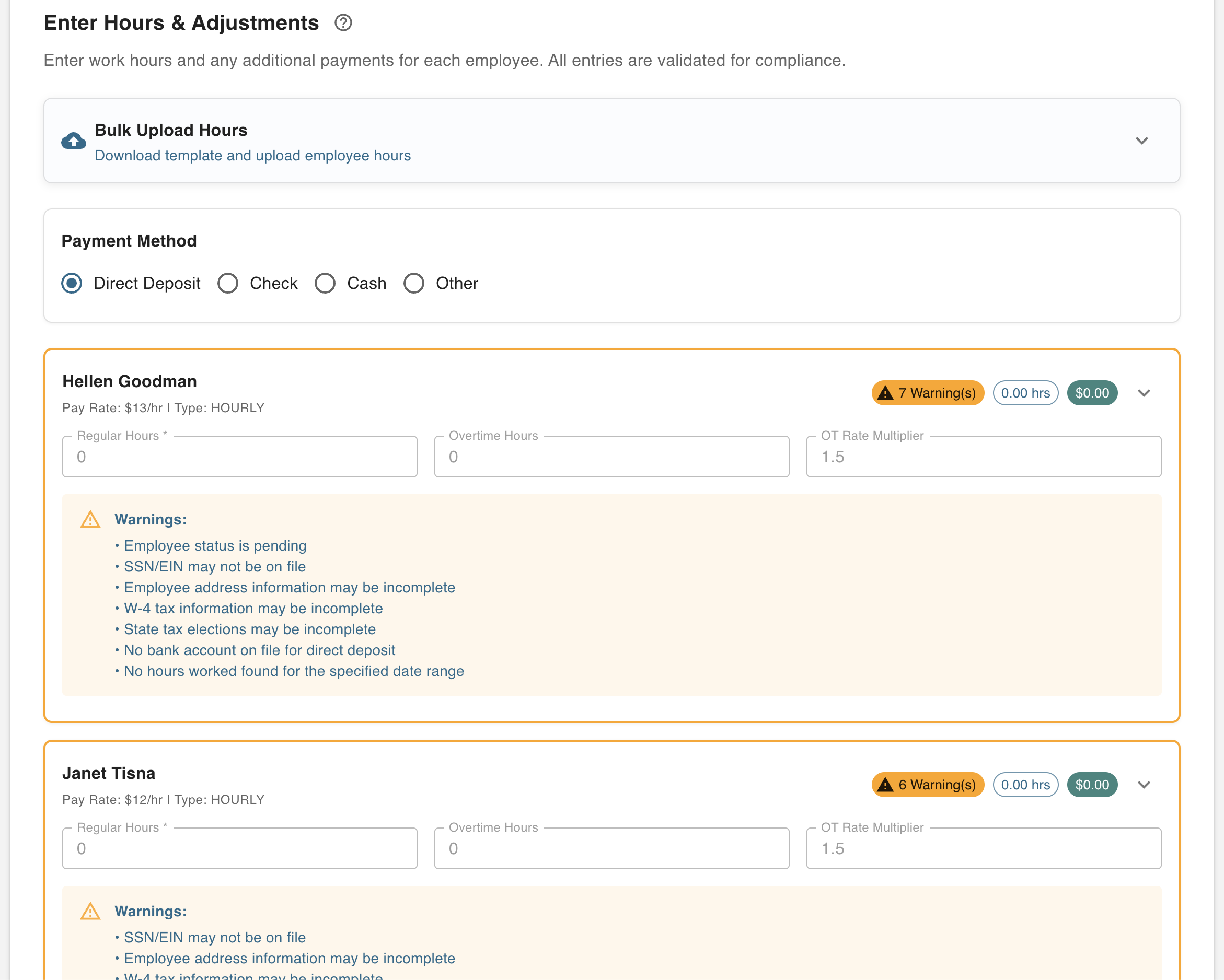Image resolution: width=1224 pixels, height=980 pixels.
Task: Select Cash as payment method
Action: tap(325, 283)
